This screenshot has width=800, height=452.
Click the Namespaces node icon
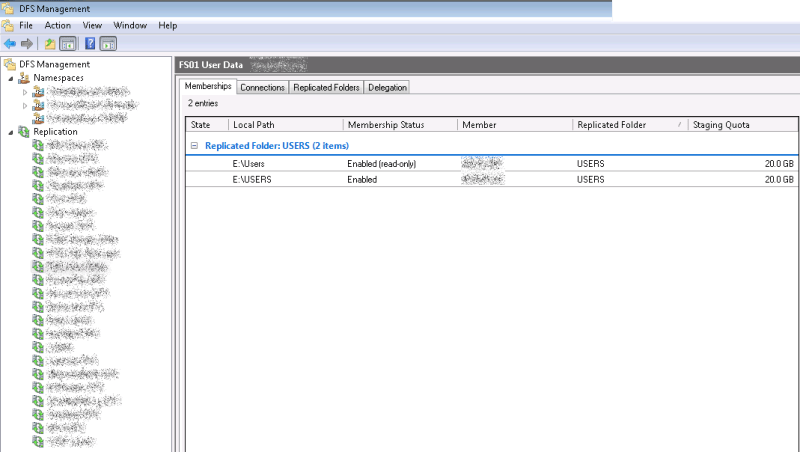click(x=24, y=78)
